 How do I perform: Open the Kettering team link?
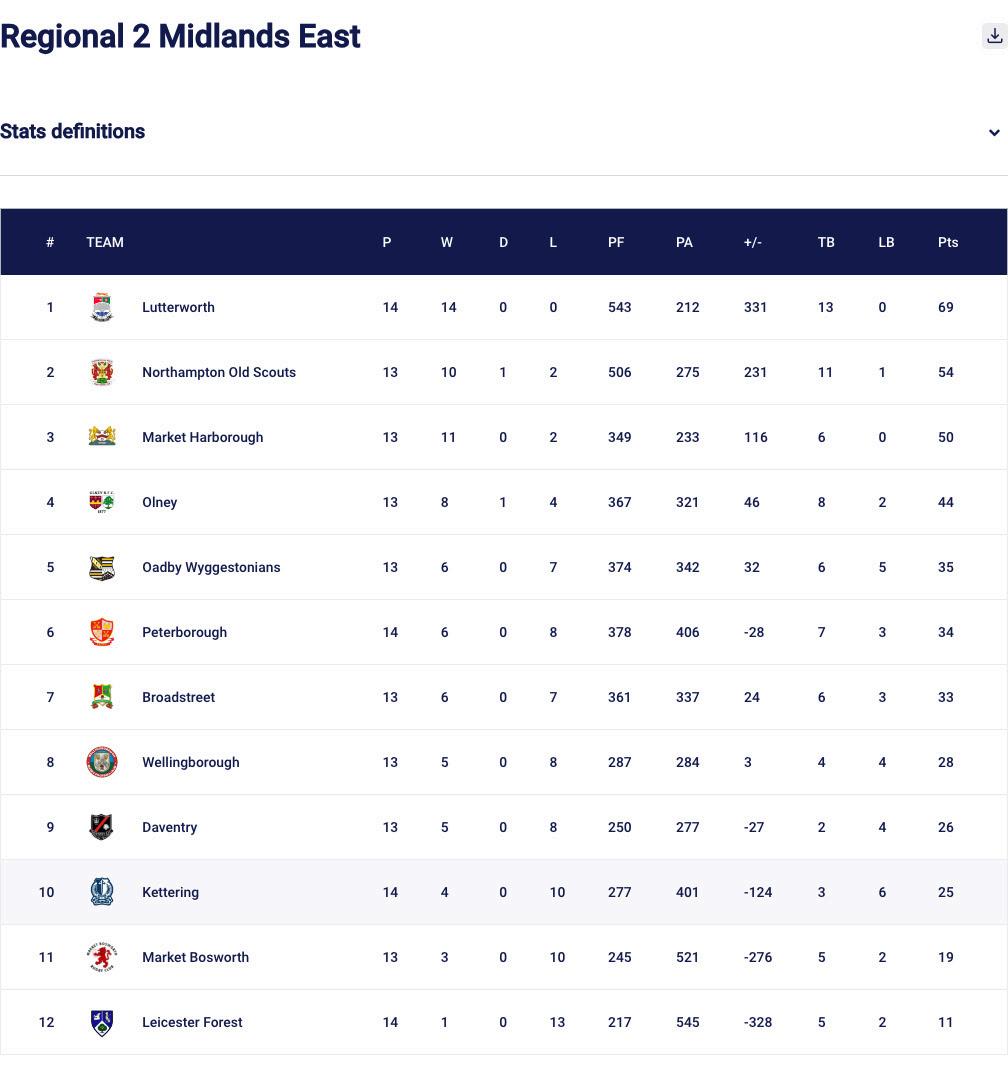(x=170, y=892)
